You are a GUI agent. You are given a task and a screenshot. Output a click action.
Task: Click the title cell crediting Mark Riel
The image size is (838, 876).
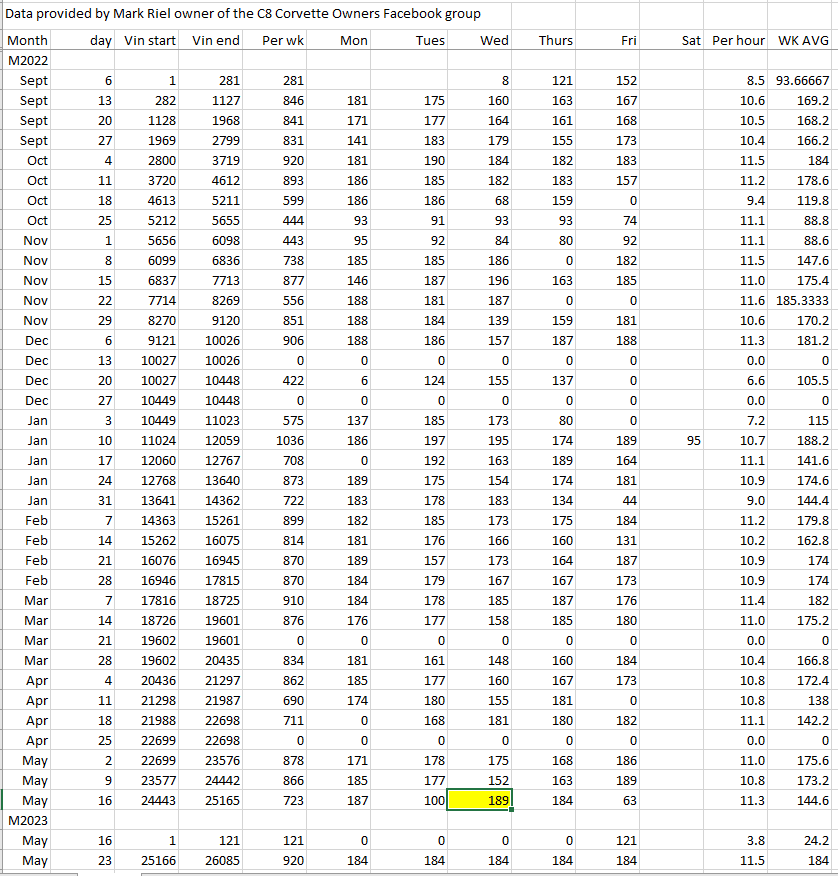coord(244,14)
